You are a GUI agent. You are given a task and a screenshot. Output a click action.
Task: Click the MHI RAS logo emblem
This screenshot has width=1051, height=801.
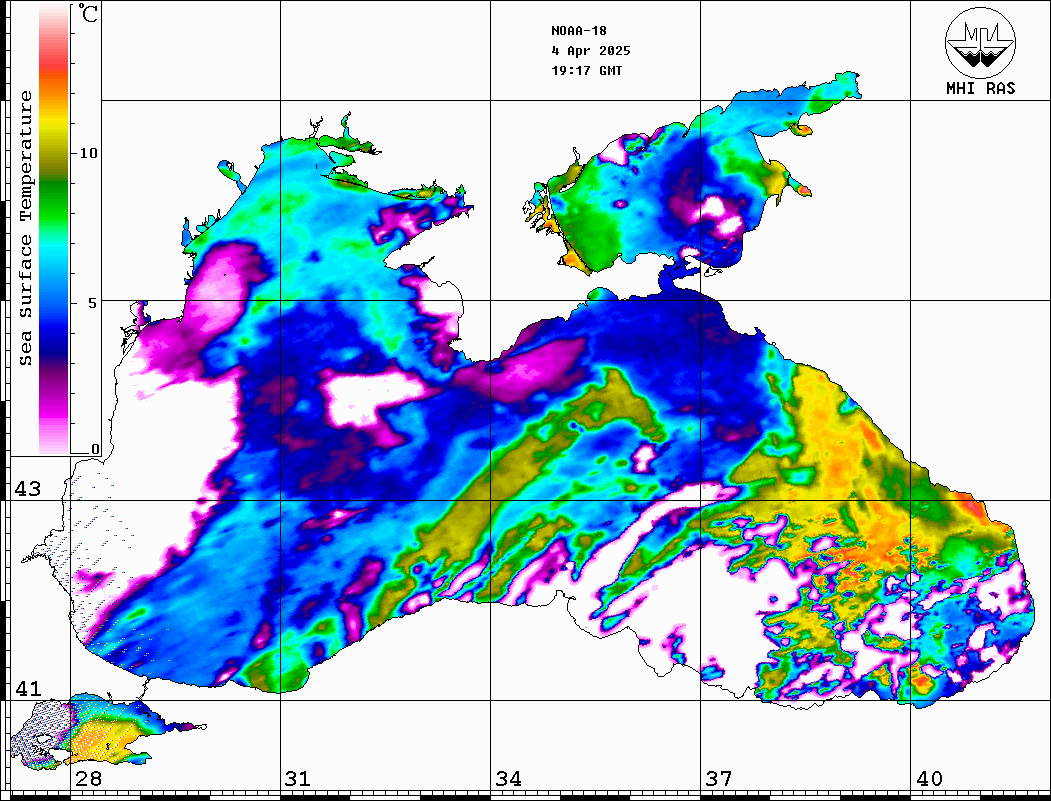980,42
